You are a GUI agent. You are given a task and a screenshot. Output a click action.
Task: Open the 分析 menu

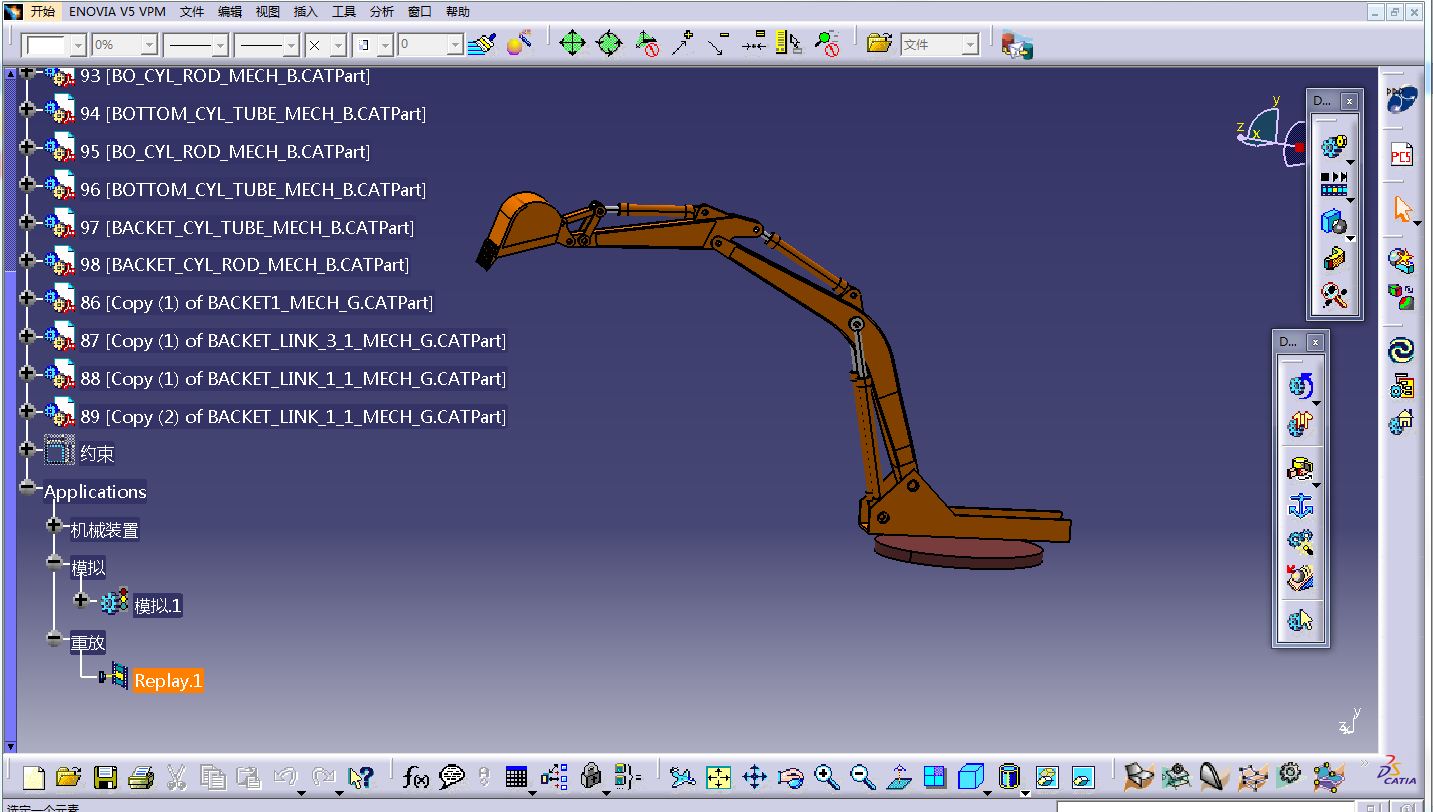382,12
